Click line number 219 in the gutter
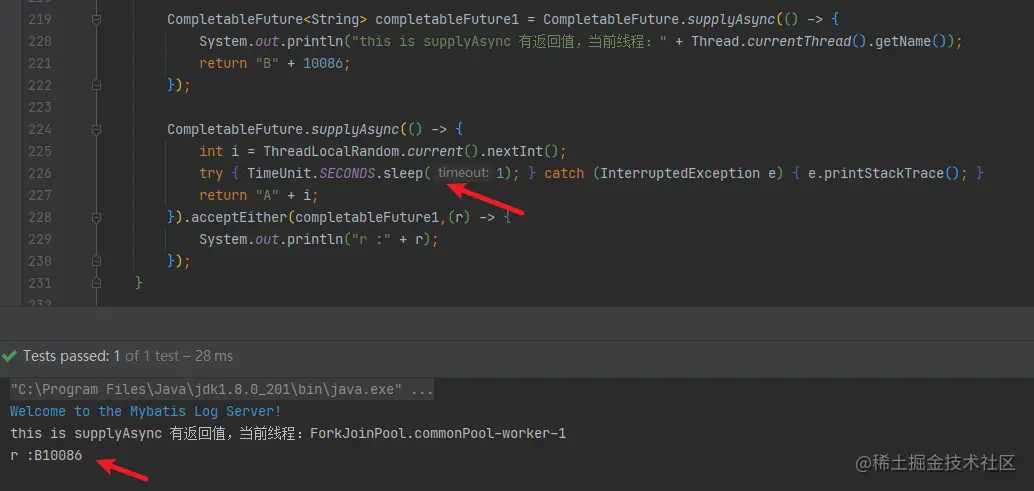The width and height of the screenshot is (1034, 491). [40, 19]
